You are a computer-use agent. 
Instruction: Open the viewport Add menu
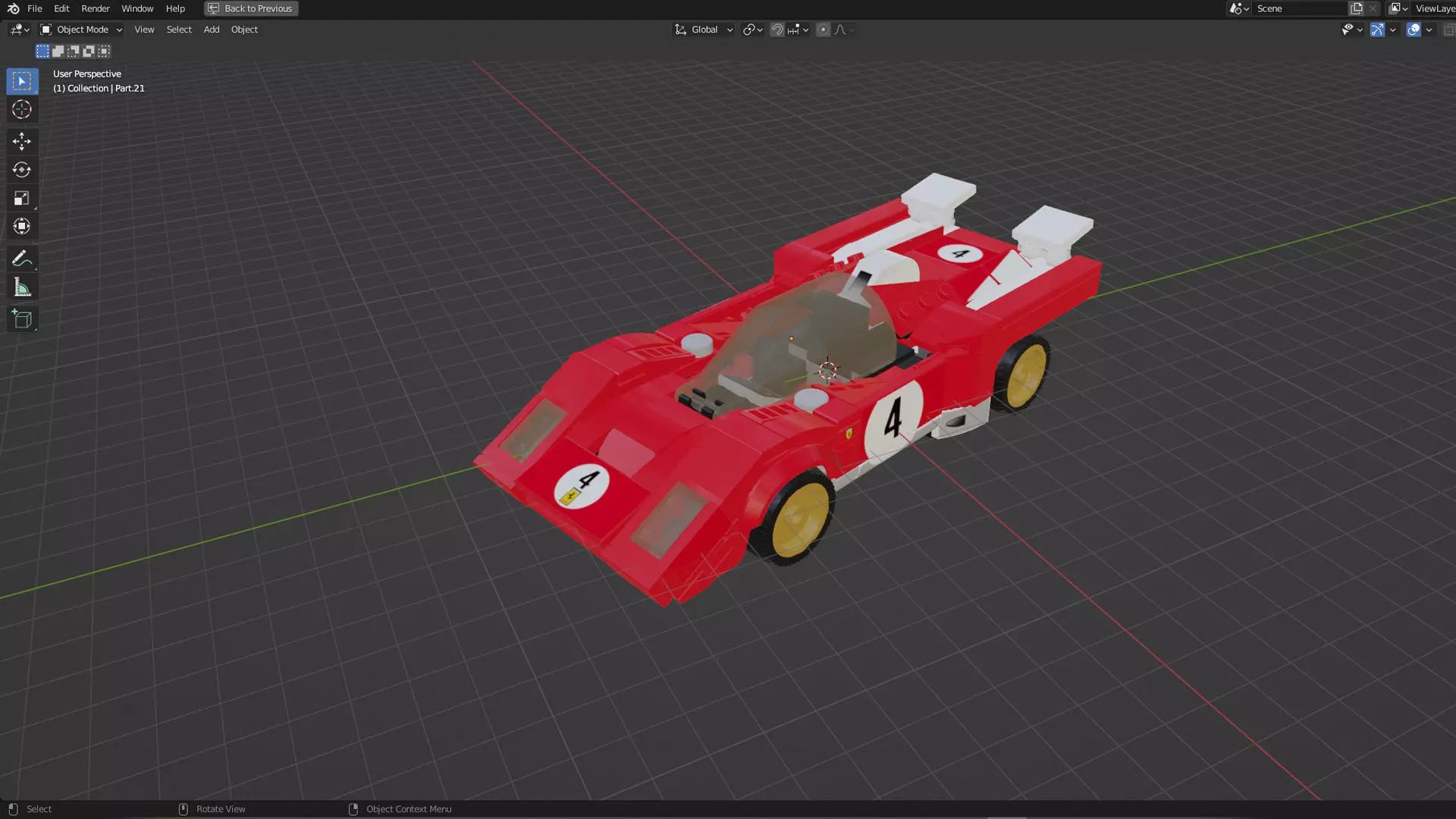click(212, 30)
